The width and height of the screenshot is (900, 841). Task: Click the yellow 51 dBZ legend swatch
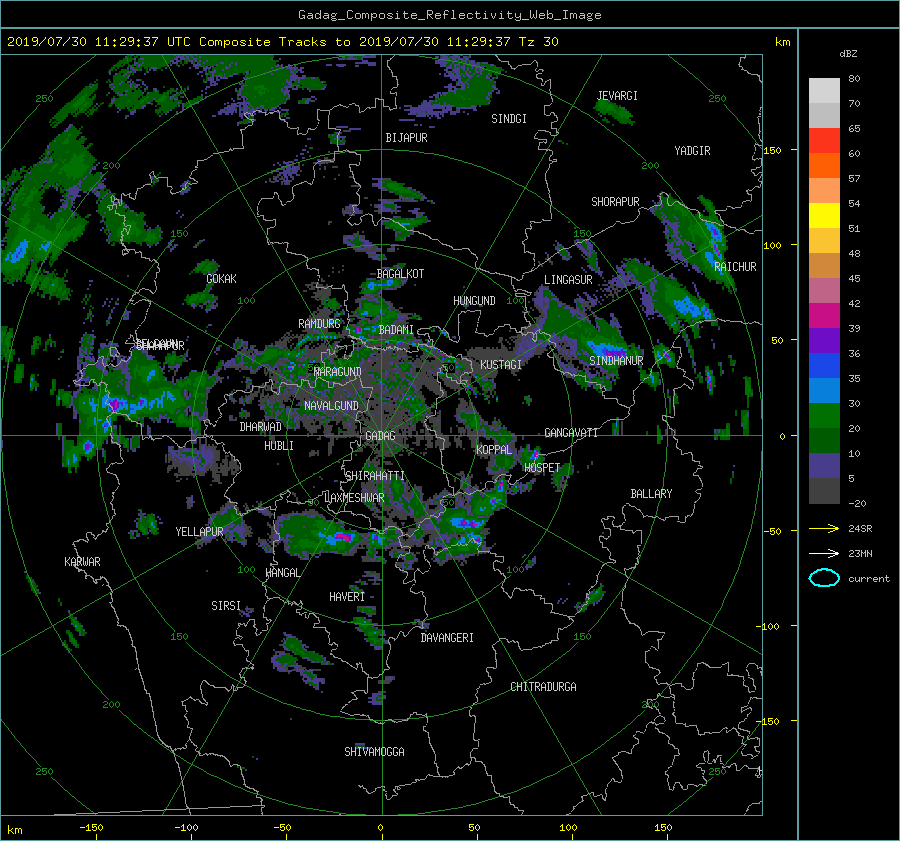coord(824,216)
